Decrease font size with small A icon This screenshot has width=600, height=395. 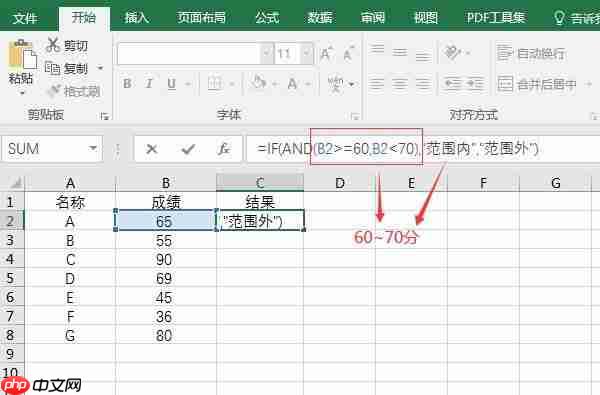tap(348, 54)
